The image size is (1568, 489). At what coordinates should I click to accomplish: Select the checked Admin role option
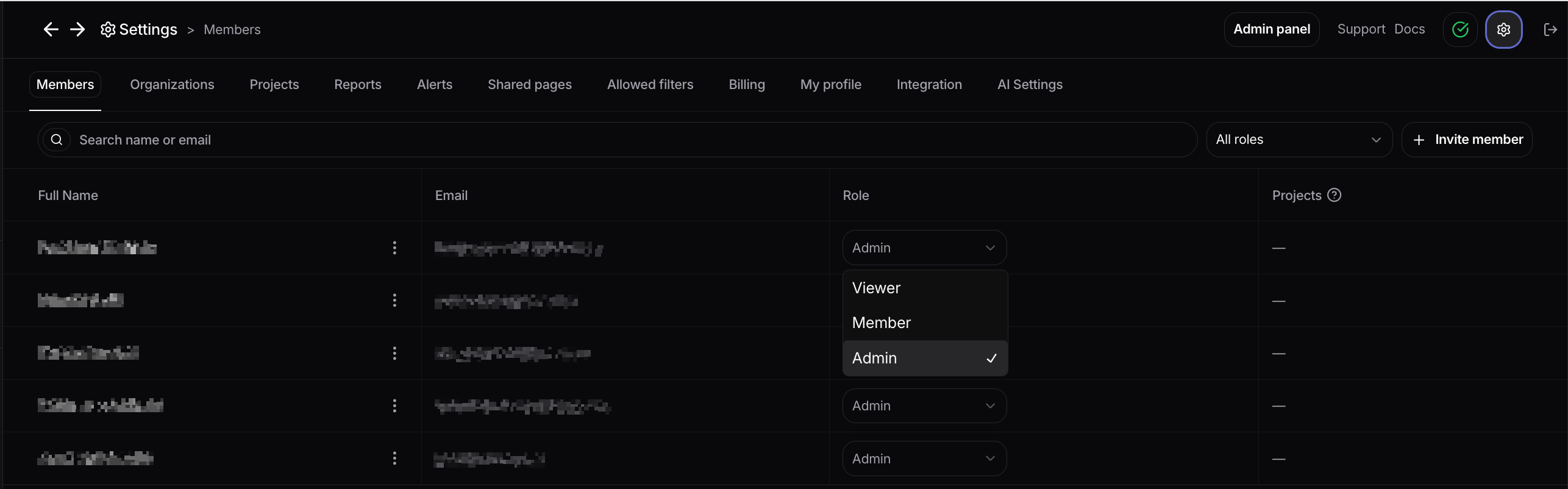[925, 358]
